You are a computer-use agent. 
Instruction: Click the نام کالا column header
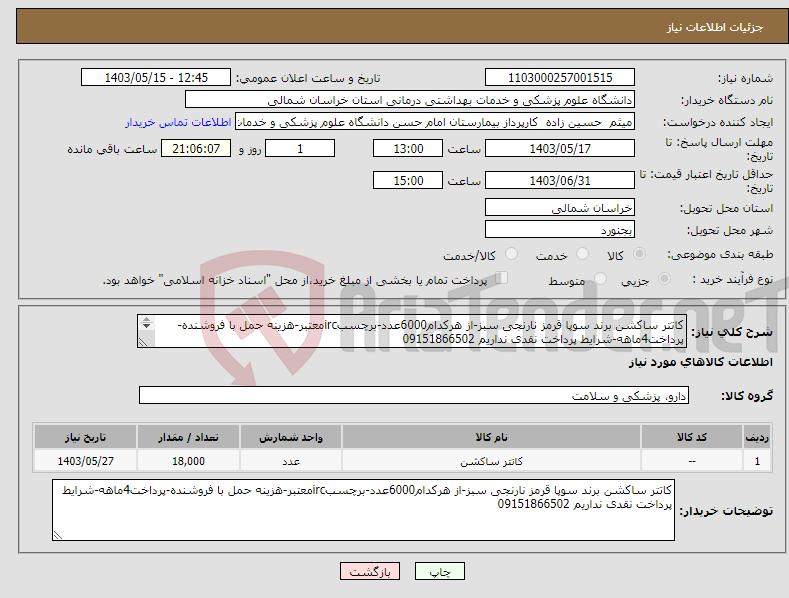[492, 437]
